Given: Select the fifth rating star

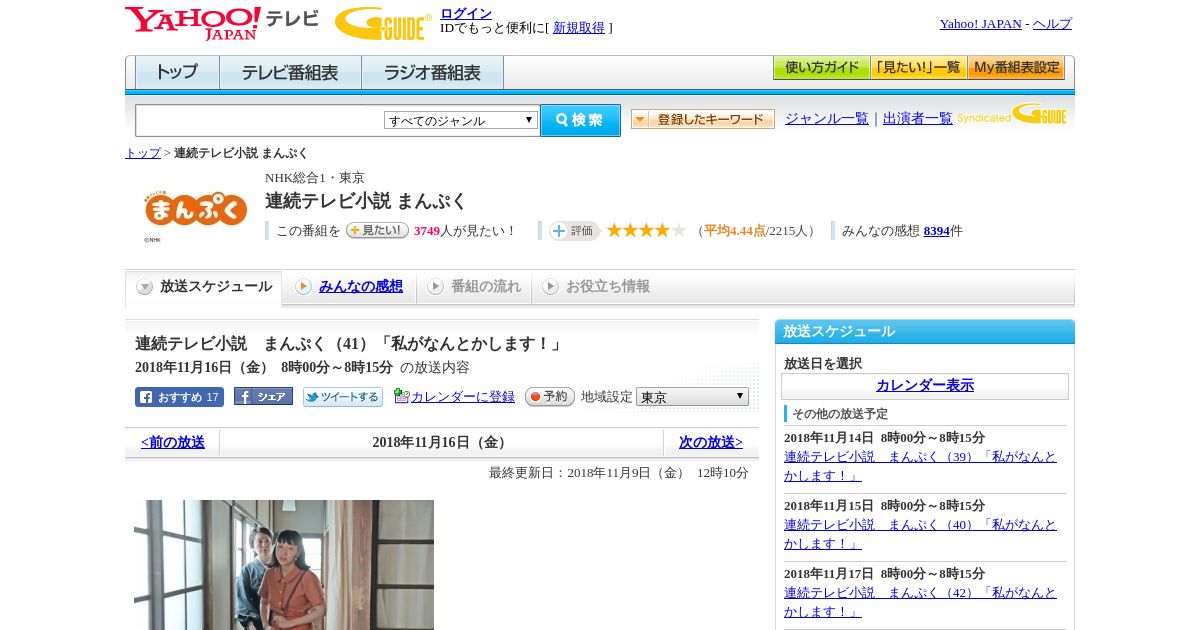Looking at the screenshot, I should 678,230.
